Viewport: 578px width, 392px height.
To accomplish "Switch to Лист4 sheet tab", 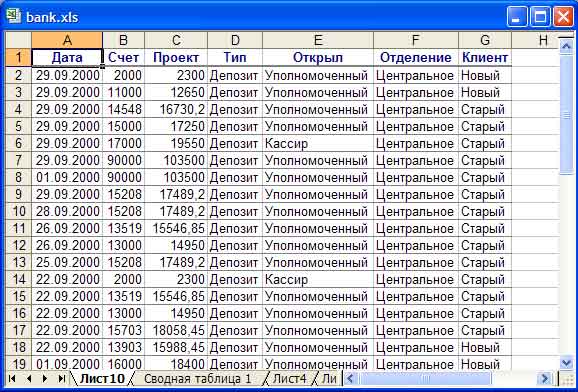I will [289, 378].
